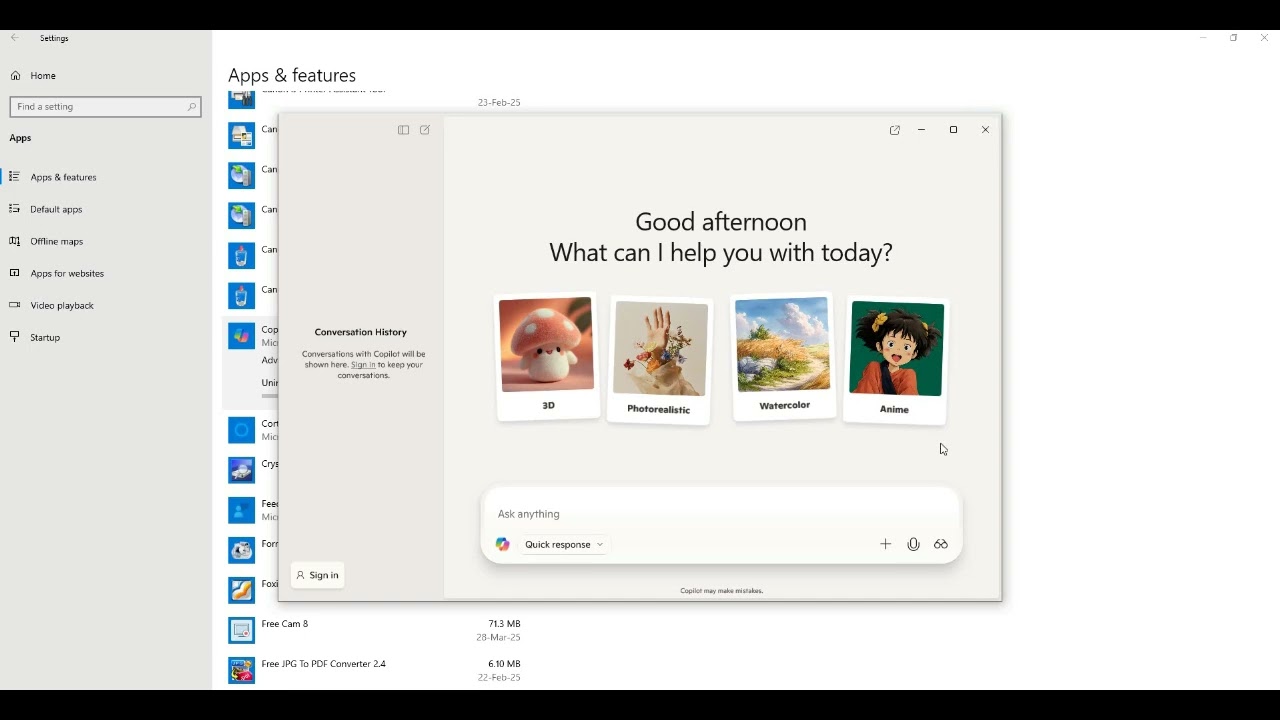This screenshot has width=1280, height=720.
Task: Select the Photorealistic style card
Action: [659, 361]
